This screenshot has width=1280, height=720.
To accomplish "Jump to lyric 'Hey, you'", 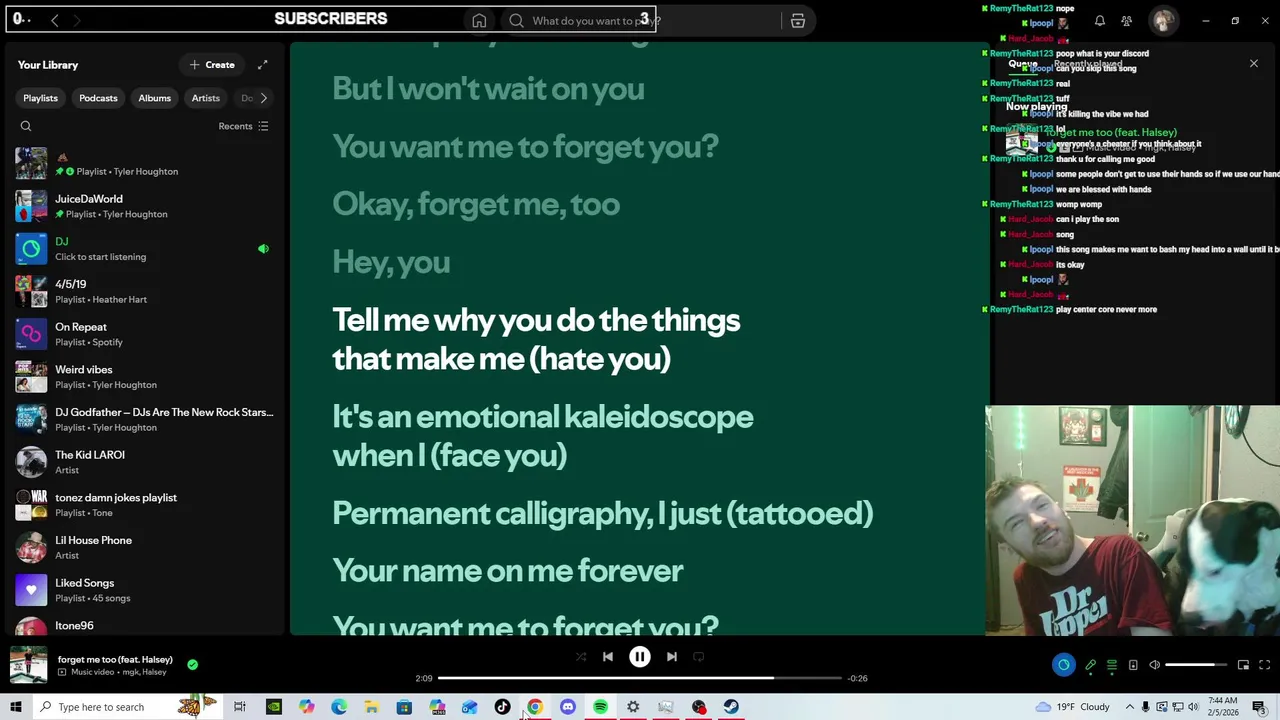I will click(x=391, y=262).
